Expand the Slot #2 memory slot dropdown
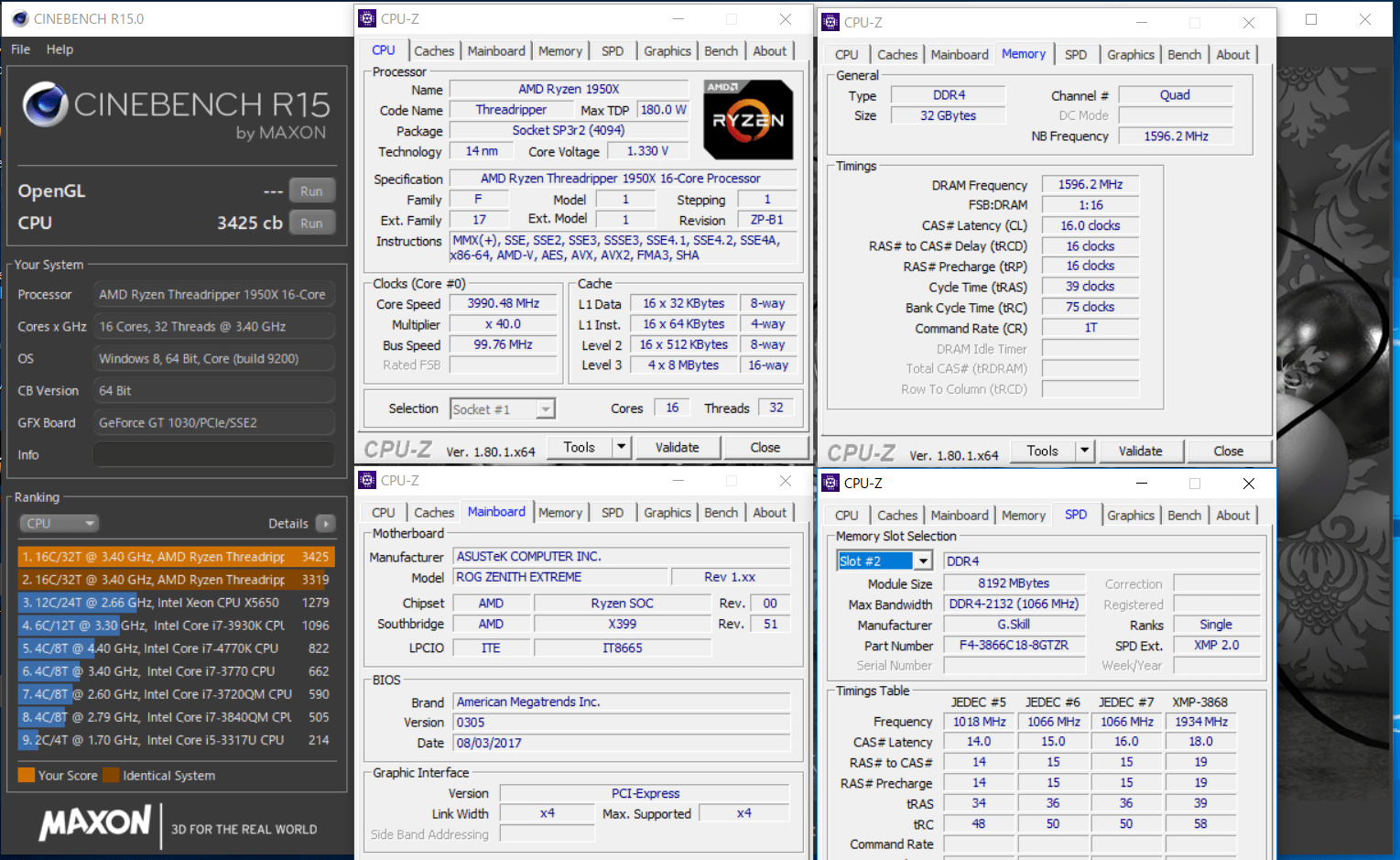Image resolution: width=1400 pixels, height=860 pixels. tap(923, 561)
